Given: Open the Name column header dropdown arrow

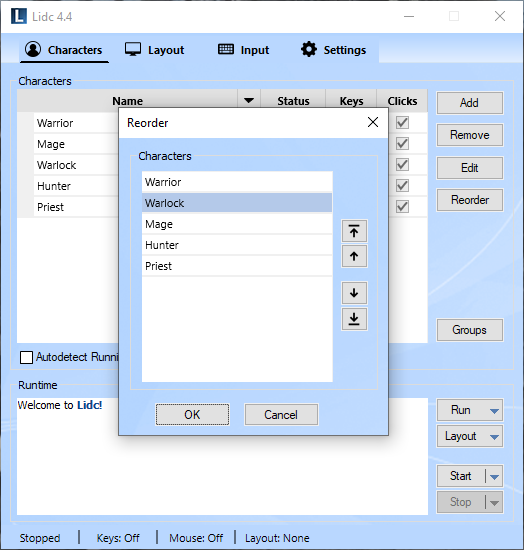Looking at the screenshot, I should (x=249, y=101).
